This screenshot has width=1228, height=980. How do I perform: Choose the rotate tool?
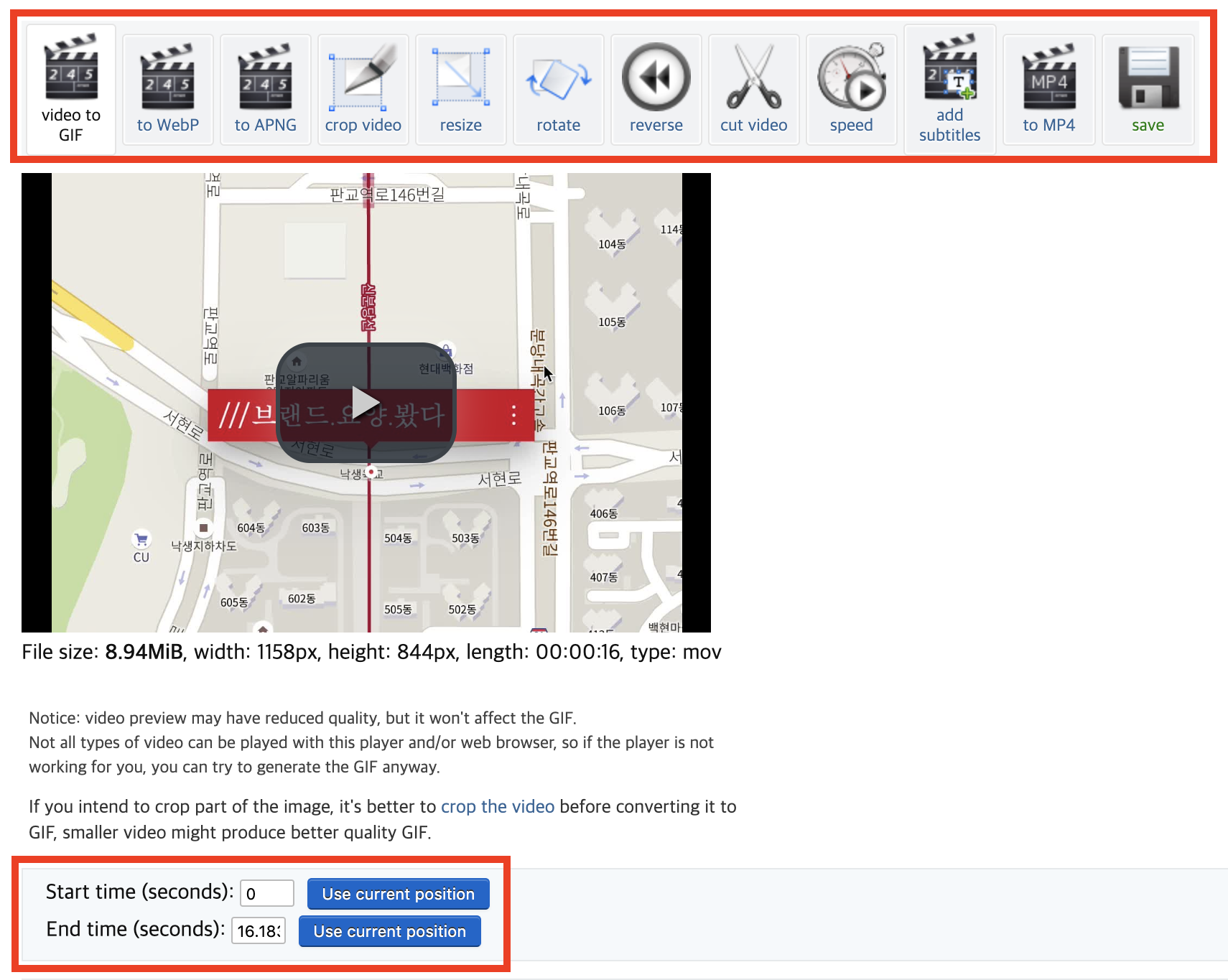point(559,89)
